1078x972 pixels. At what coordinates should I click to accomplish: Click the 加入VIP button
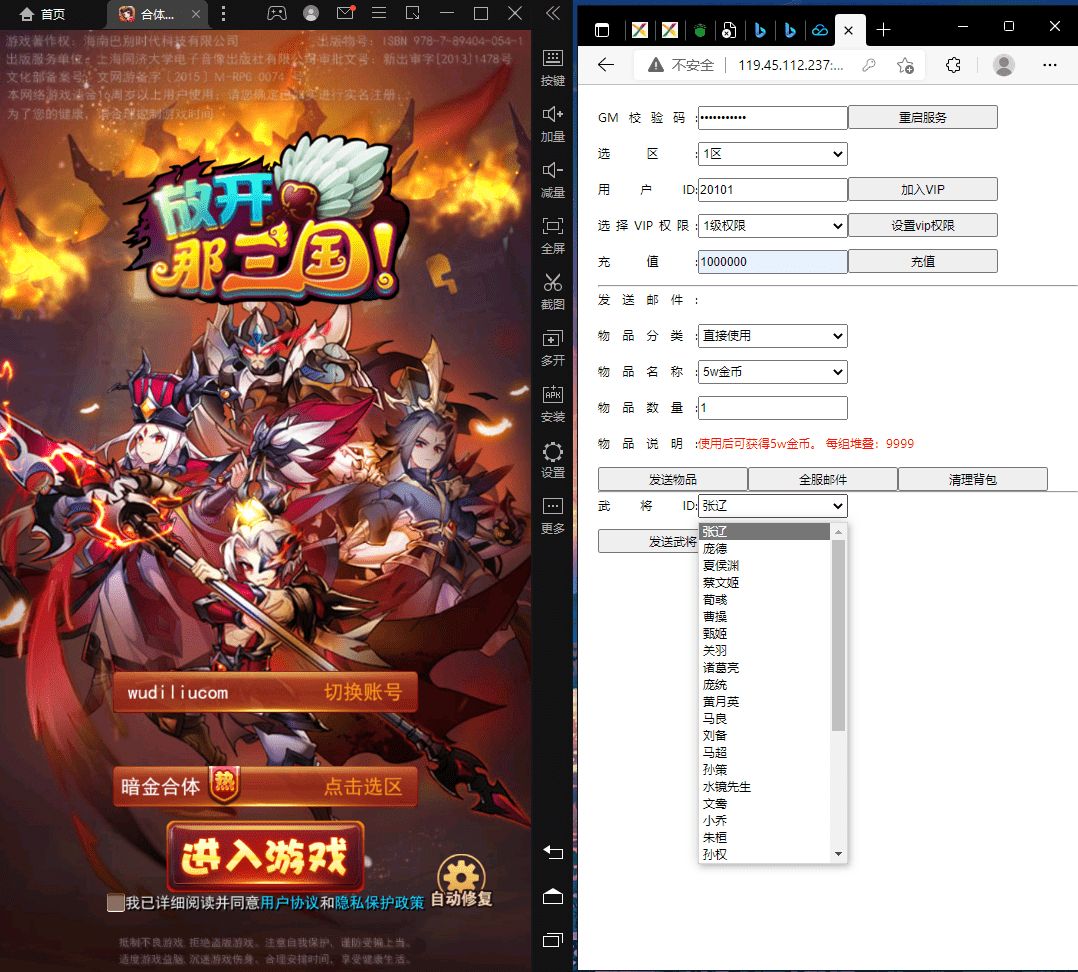[x=923, y=190]
